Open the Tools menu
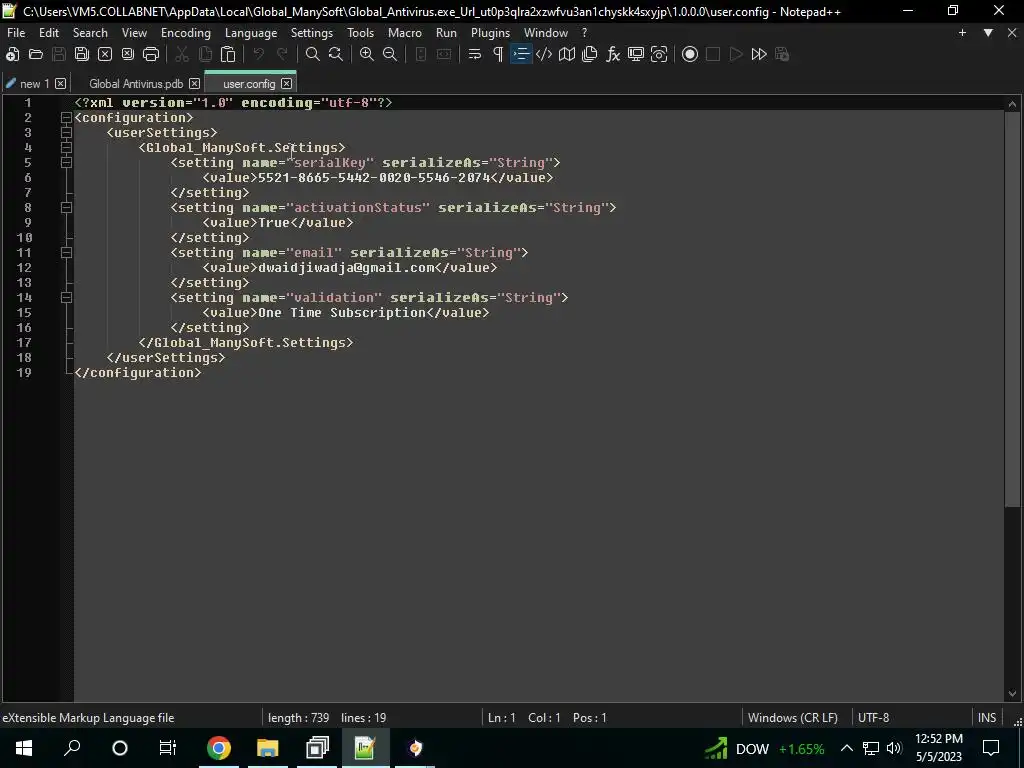Viewport: 1024px width, 768px height. (360, 33)
